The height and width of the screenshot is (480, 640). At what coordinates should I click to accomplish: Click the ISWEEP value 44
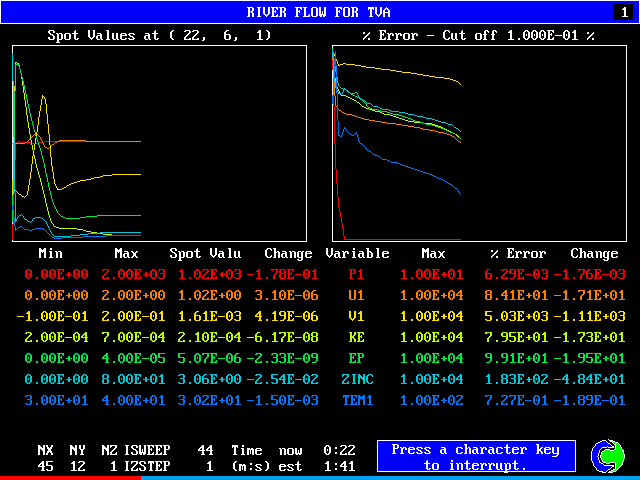(205, 450)
